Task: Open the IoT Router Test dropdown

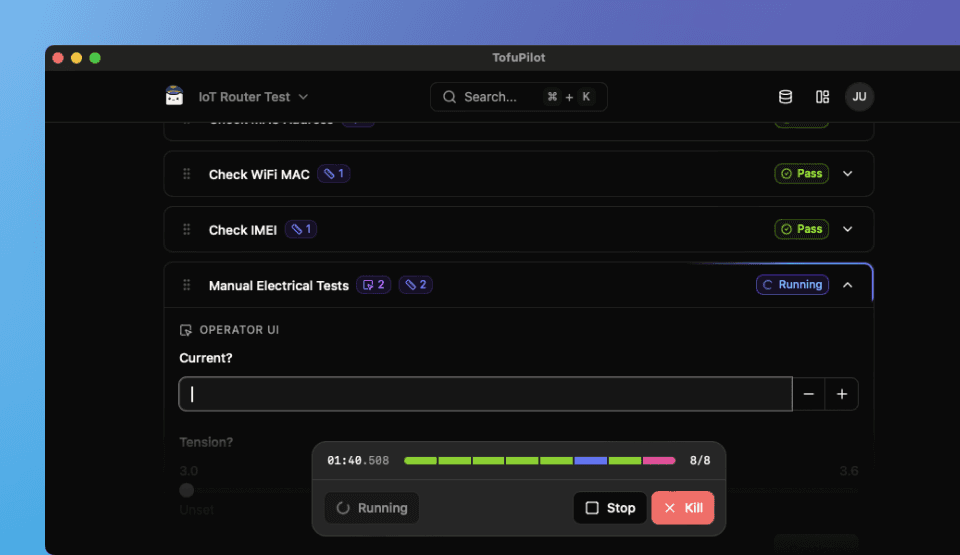Action: 253,97
